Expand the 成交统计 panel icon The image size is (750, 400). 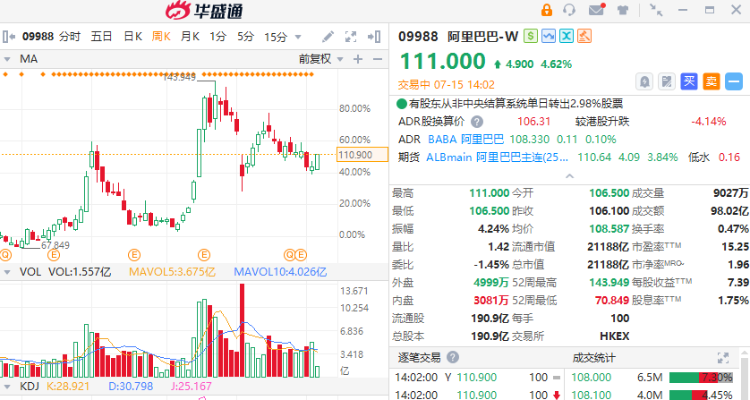point(723,357)
